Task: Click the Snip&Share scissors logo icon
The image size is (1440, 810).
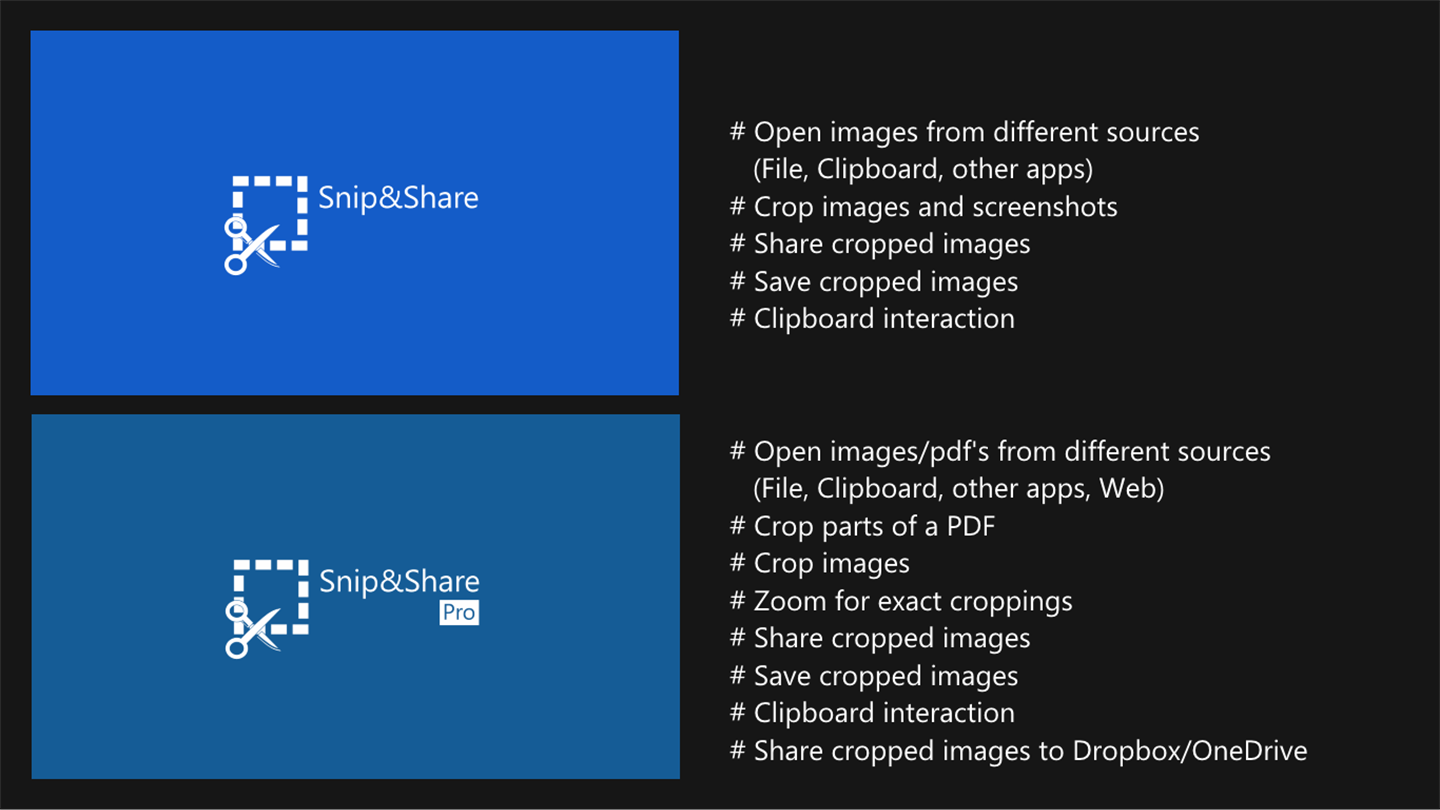Action: 266,225
